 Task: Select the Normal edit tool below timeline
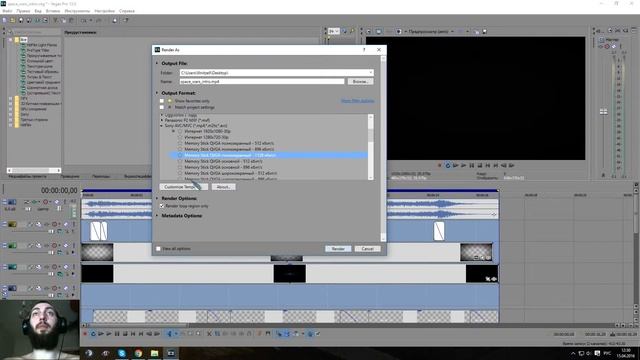[169, 334]
